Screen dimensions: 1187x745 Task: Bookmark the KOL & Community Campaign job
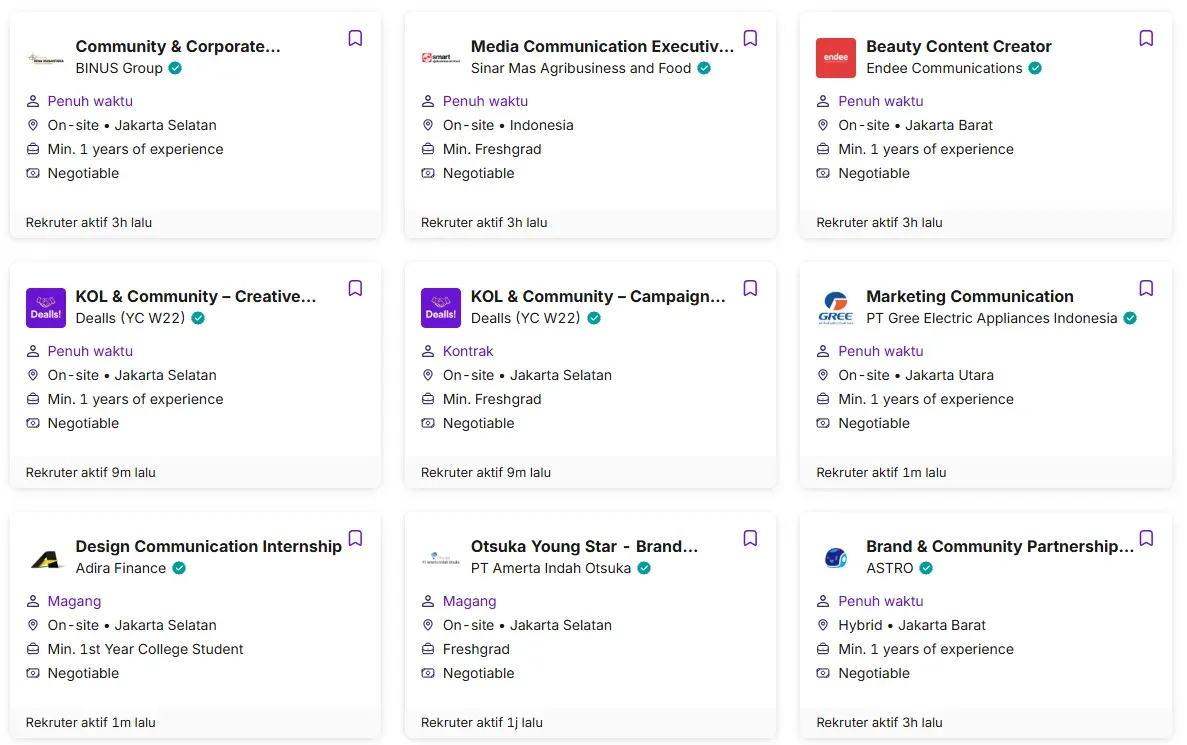pyautogui.click(x=750, y=289)
